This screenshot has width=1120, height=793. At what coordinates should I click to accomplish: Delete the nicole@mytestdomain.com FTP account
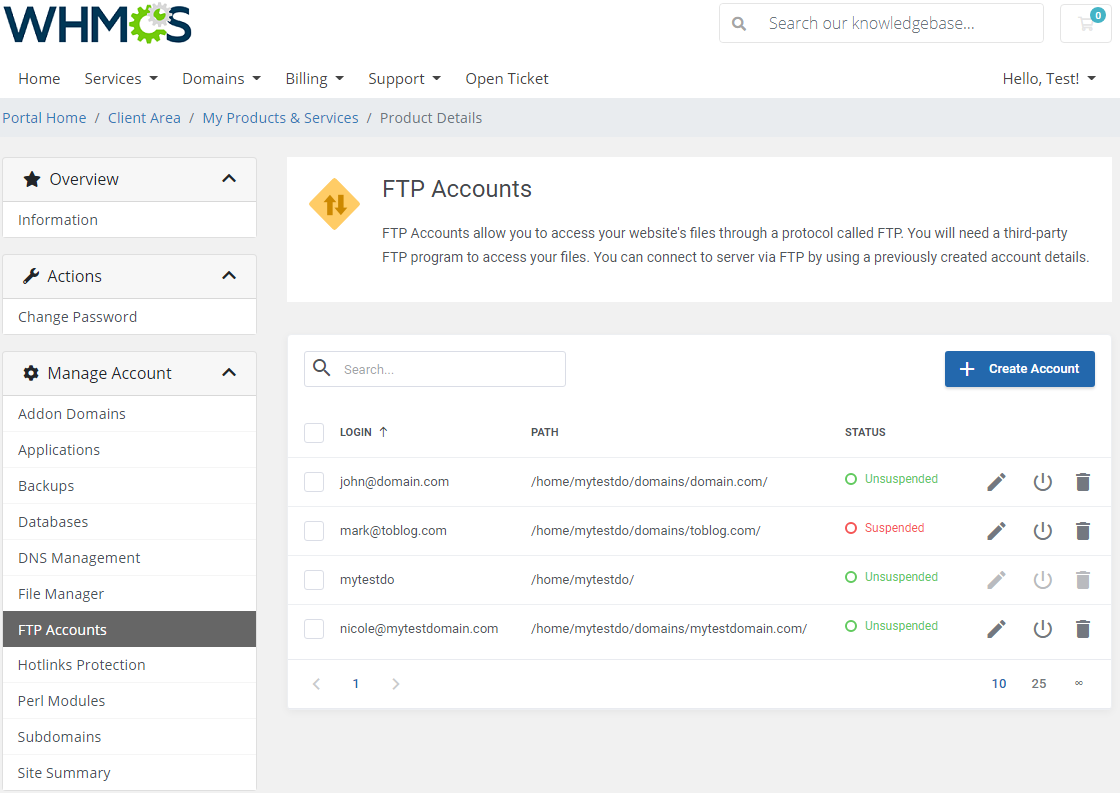[1083, 629]
